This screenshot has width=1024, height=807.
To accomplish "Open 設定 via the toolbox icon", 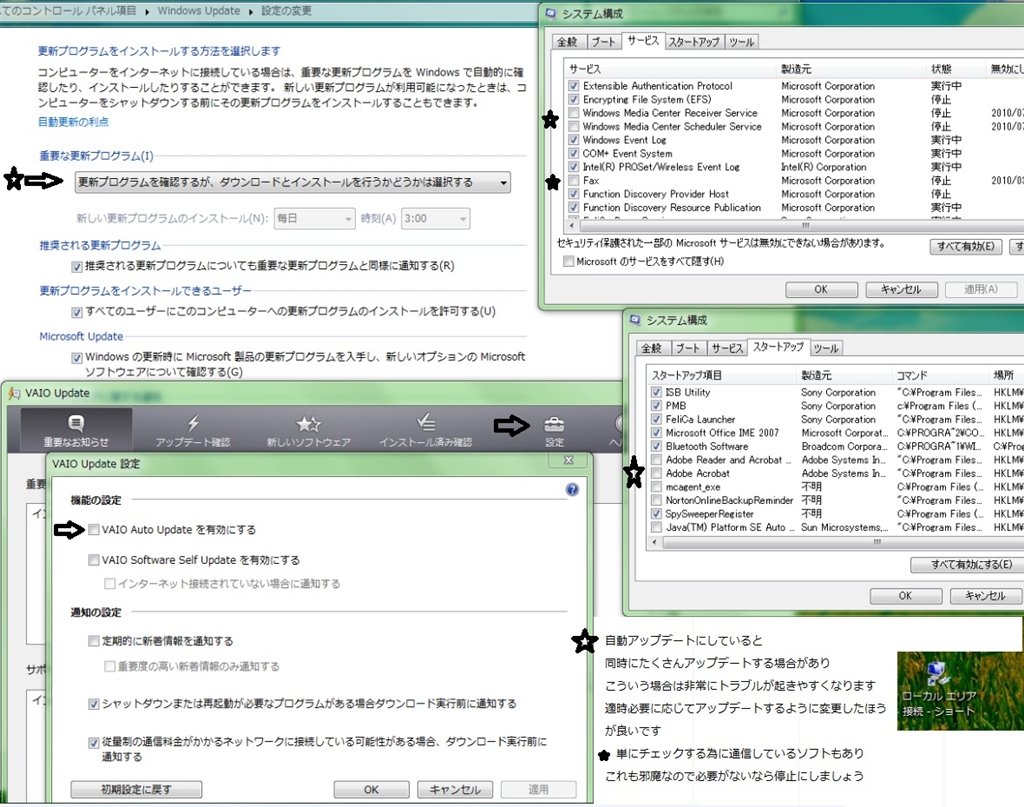I will point(554,426).
